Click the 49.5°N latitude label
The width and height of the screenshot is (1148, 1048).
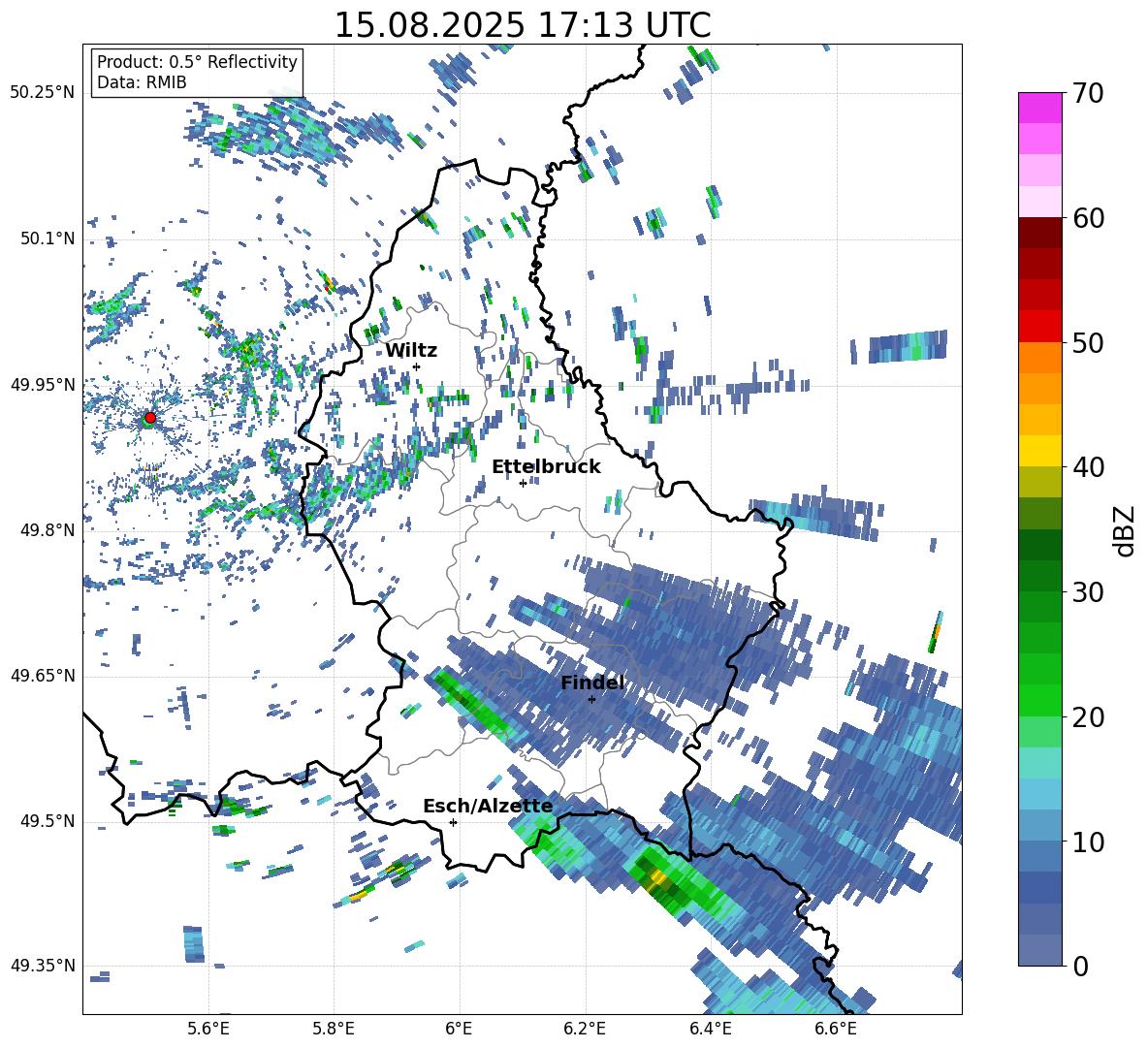point(48,821)
